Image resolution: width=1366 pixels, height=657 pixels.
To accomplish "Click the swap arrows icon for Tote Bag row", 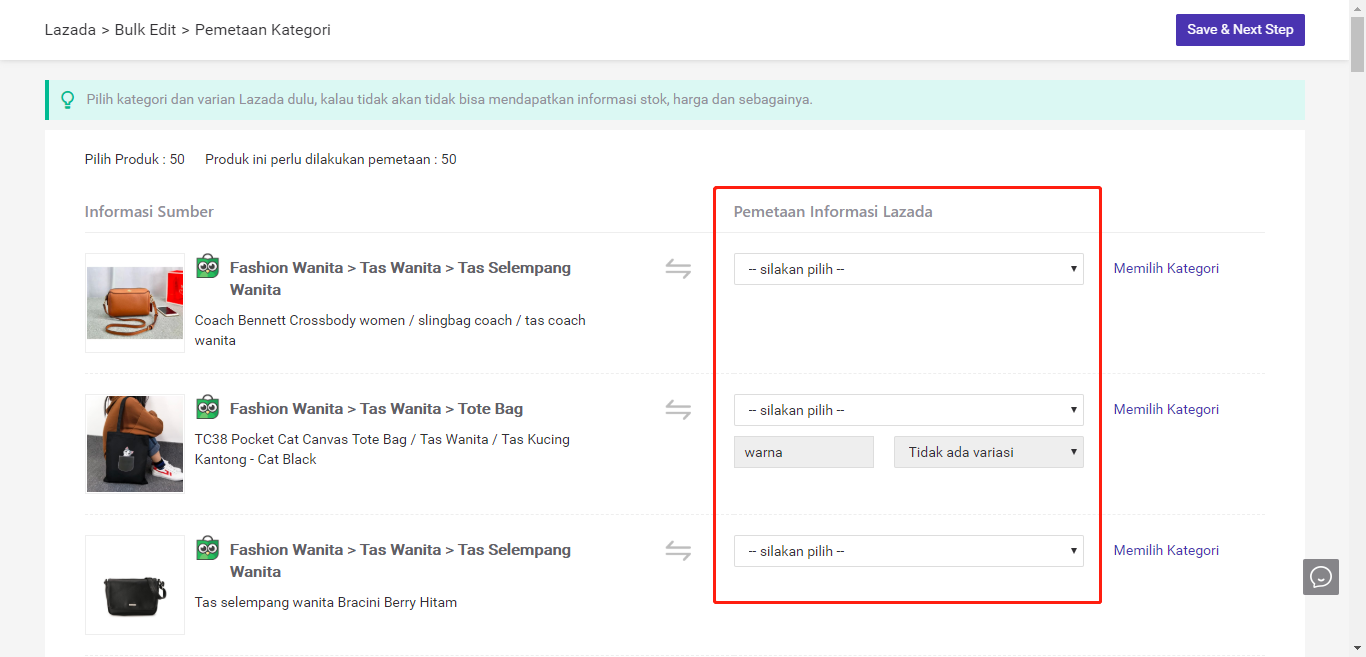I will tap(678, 409).
